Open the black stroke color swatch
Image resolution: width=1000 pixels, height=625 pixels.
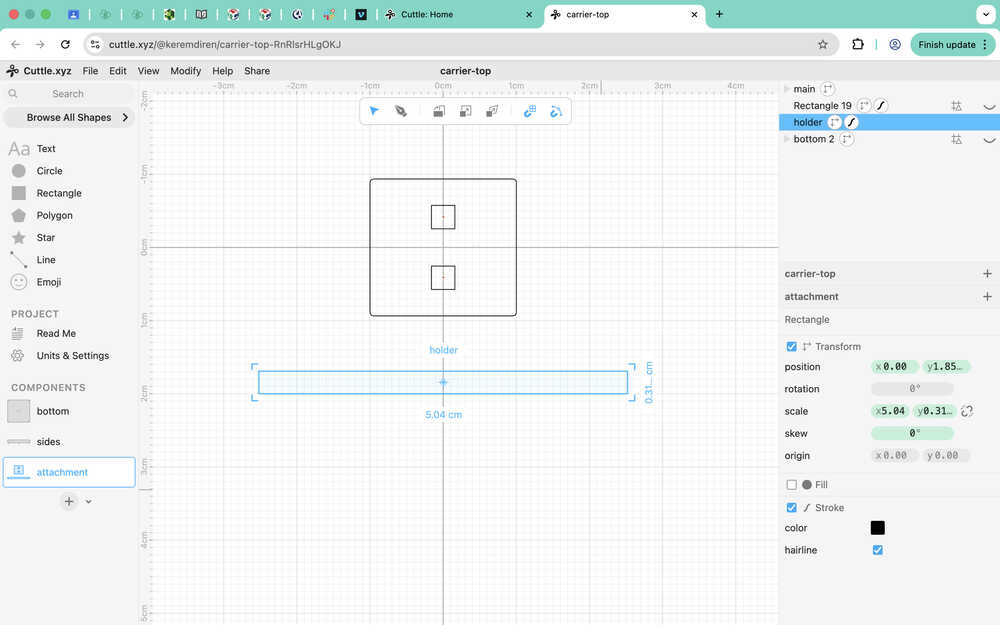(x=878, y=527)
